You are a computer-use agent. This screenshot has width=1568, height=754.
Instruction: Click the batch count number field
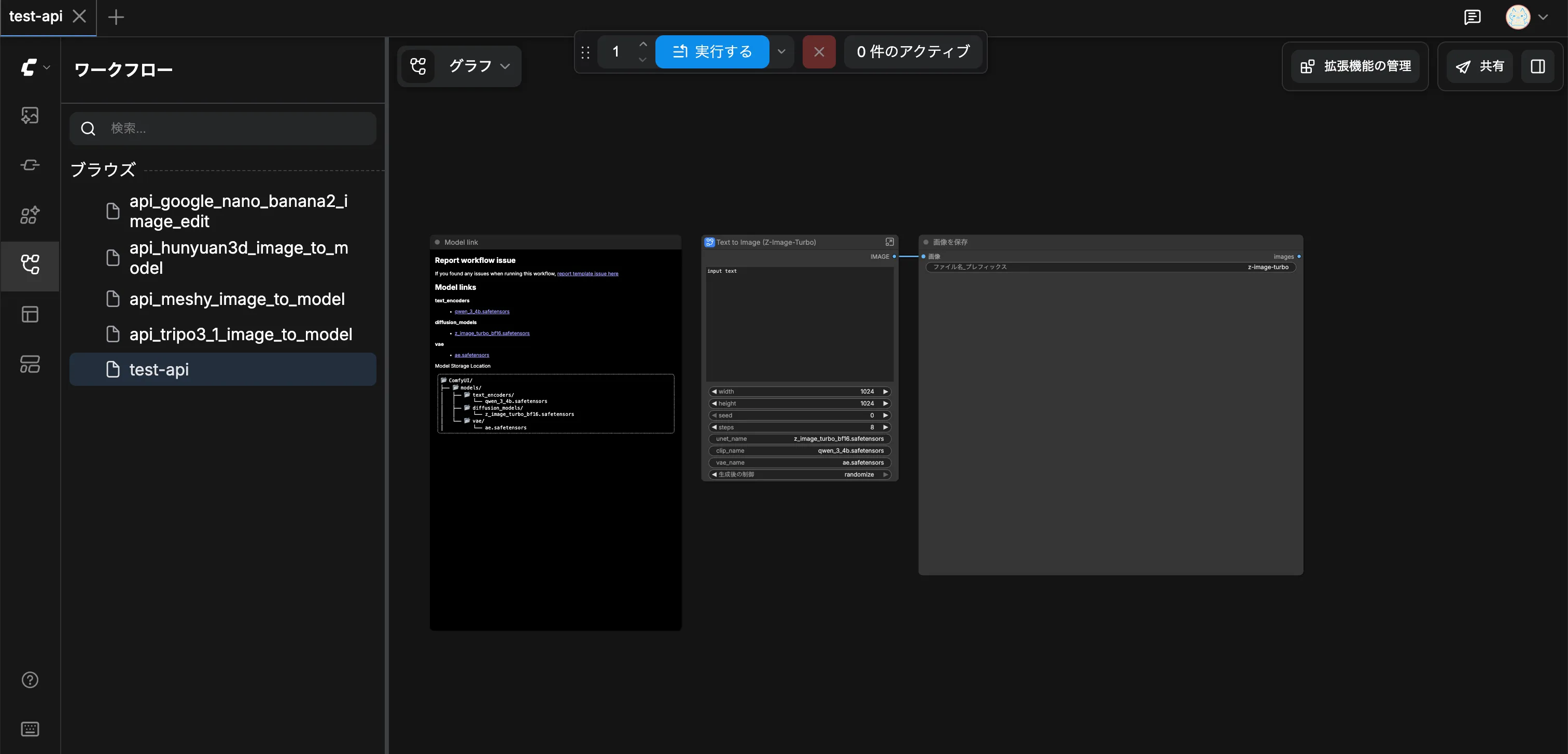tap(616, 52)
